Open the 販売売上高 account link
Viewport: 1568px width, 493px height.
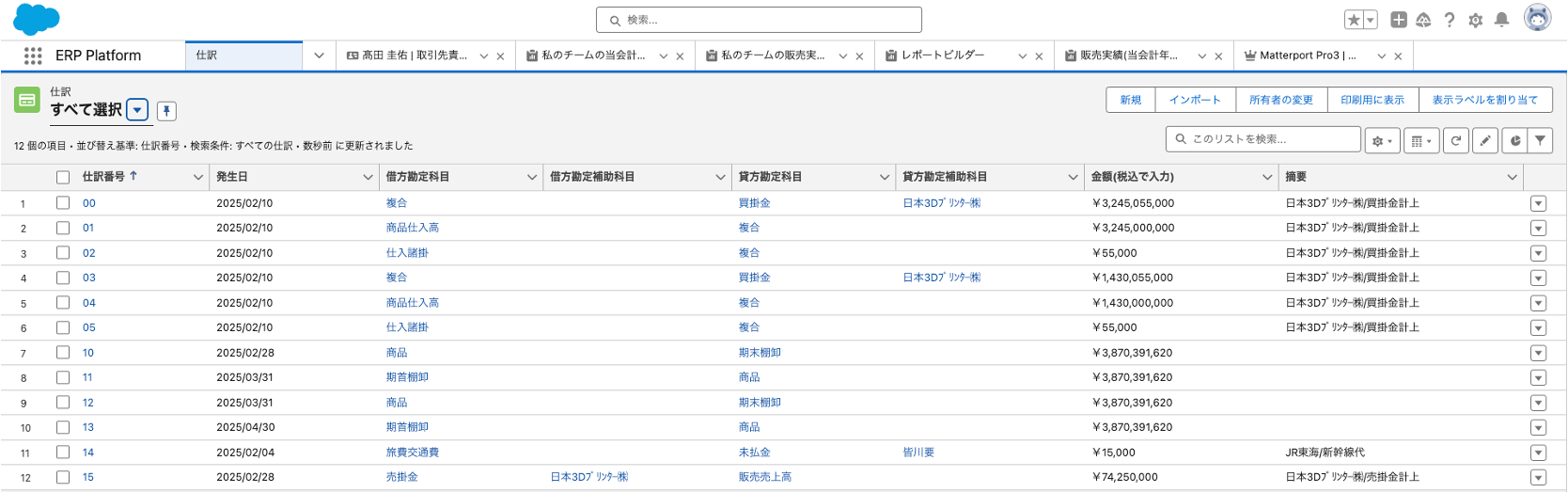point(765,477)
